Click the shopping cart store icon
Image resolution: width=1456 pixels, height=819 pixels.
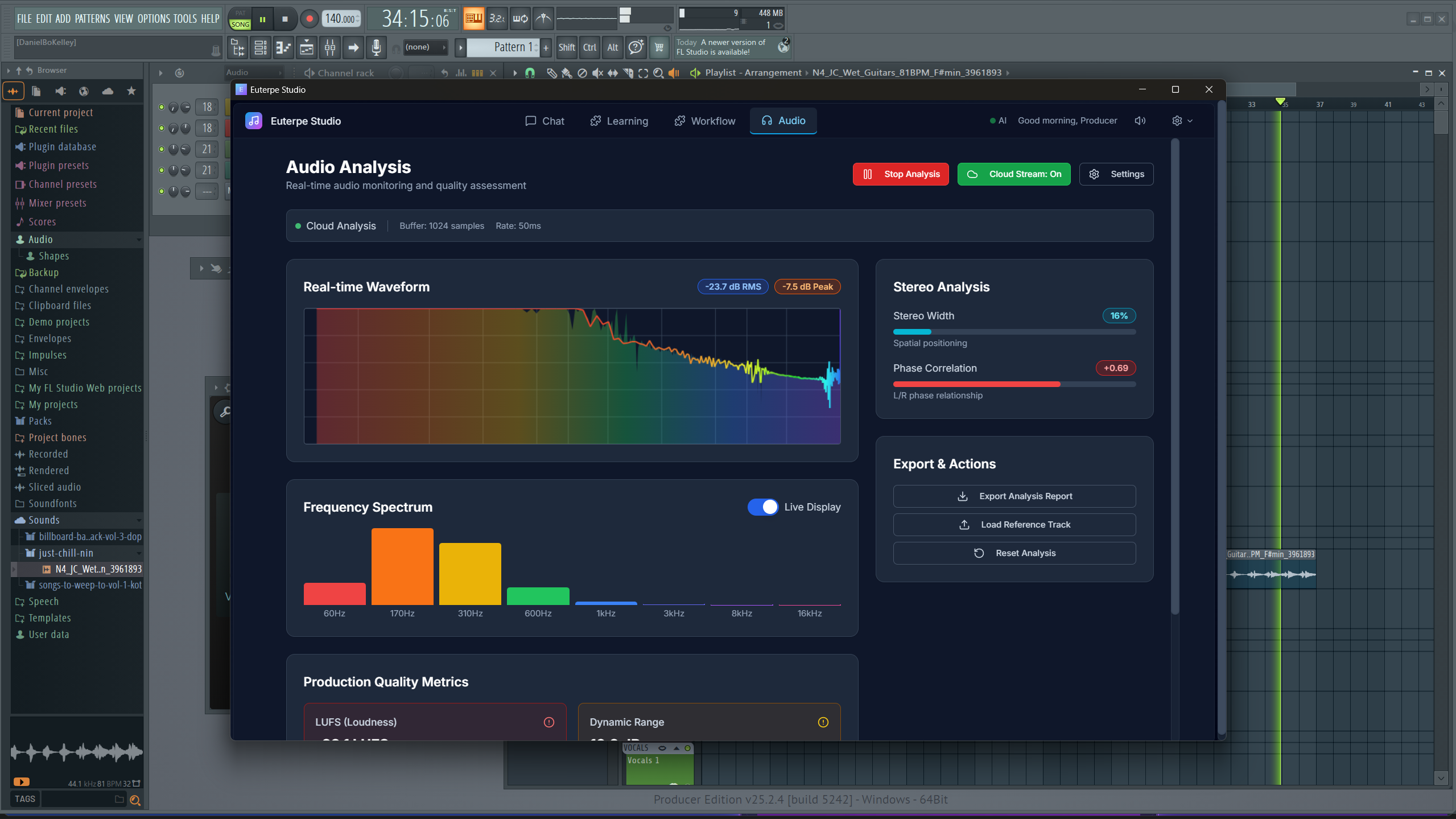click(659, 47)
